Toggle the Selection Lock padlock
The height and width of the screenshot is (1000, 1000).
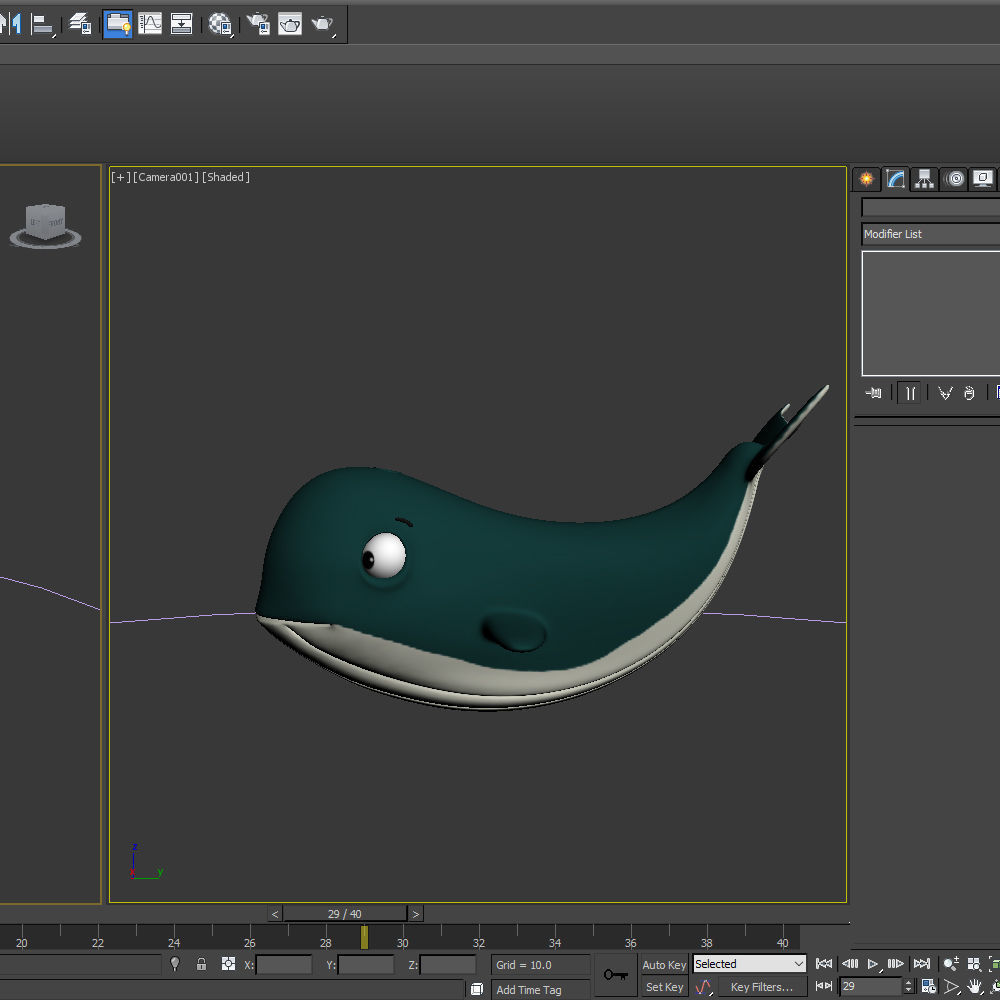201,964
